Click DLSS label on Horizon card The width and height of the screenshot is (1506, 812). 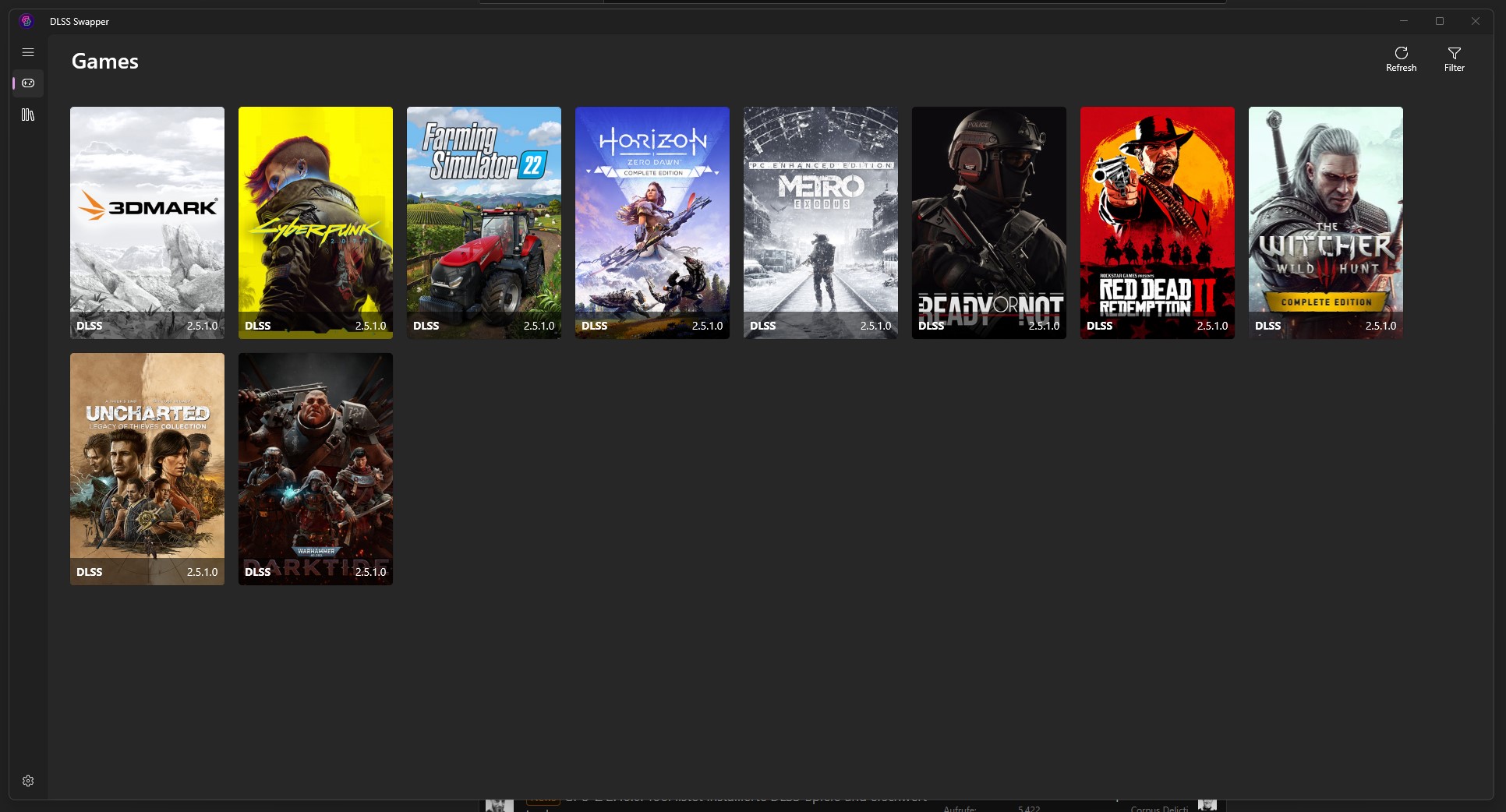(x=595, y=326)
